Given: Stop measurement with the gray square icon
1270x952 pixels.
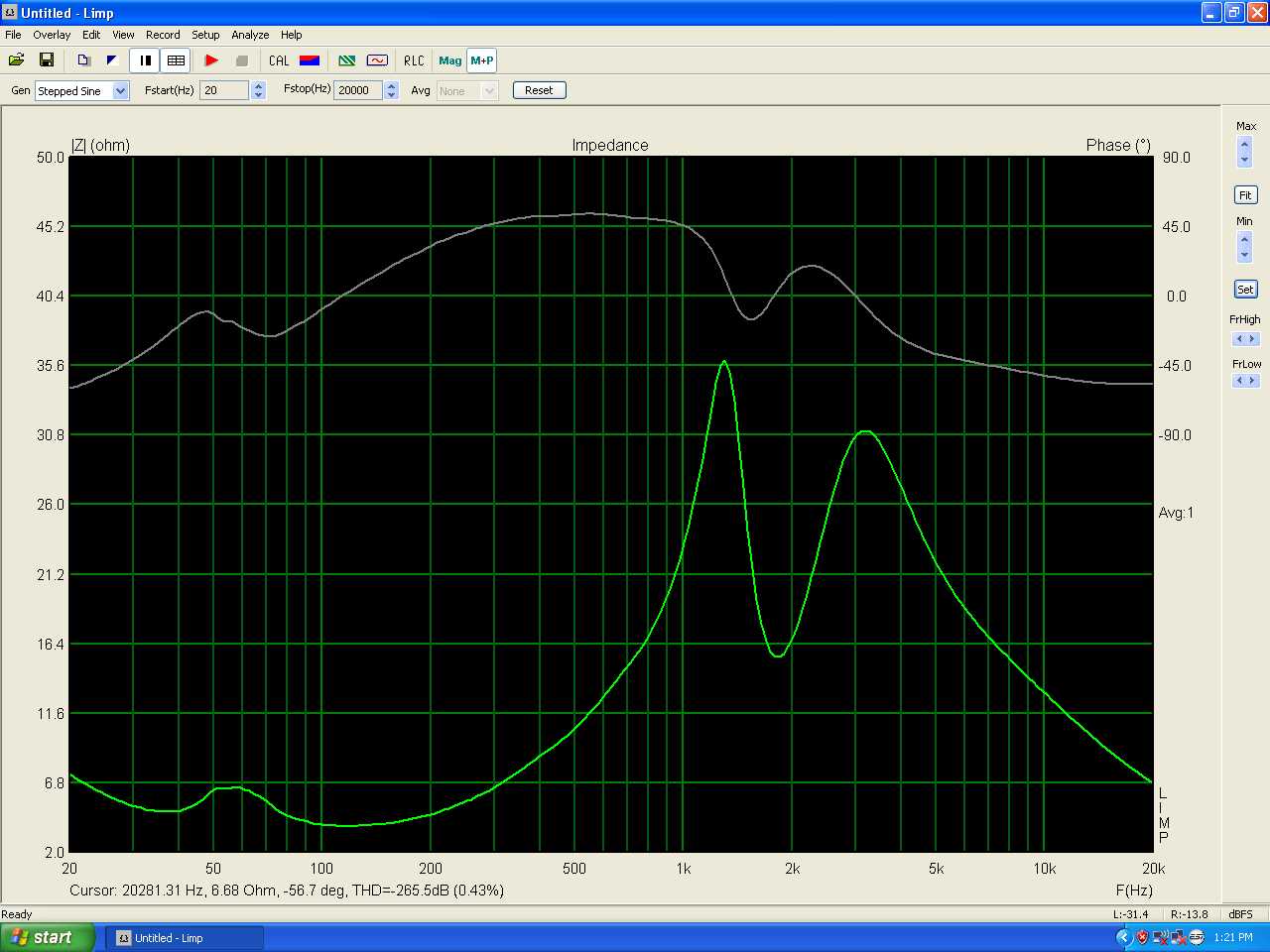Looking at the screenshot, I should click(241, 60).
